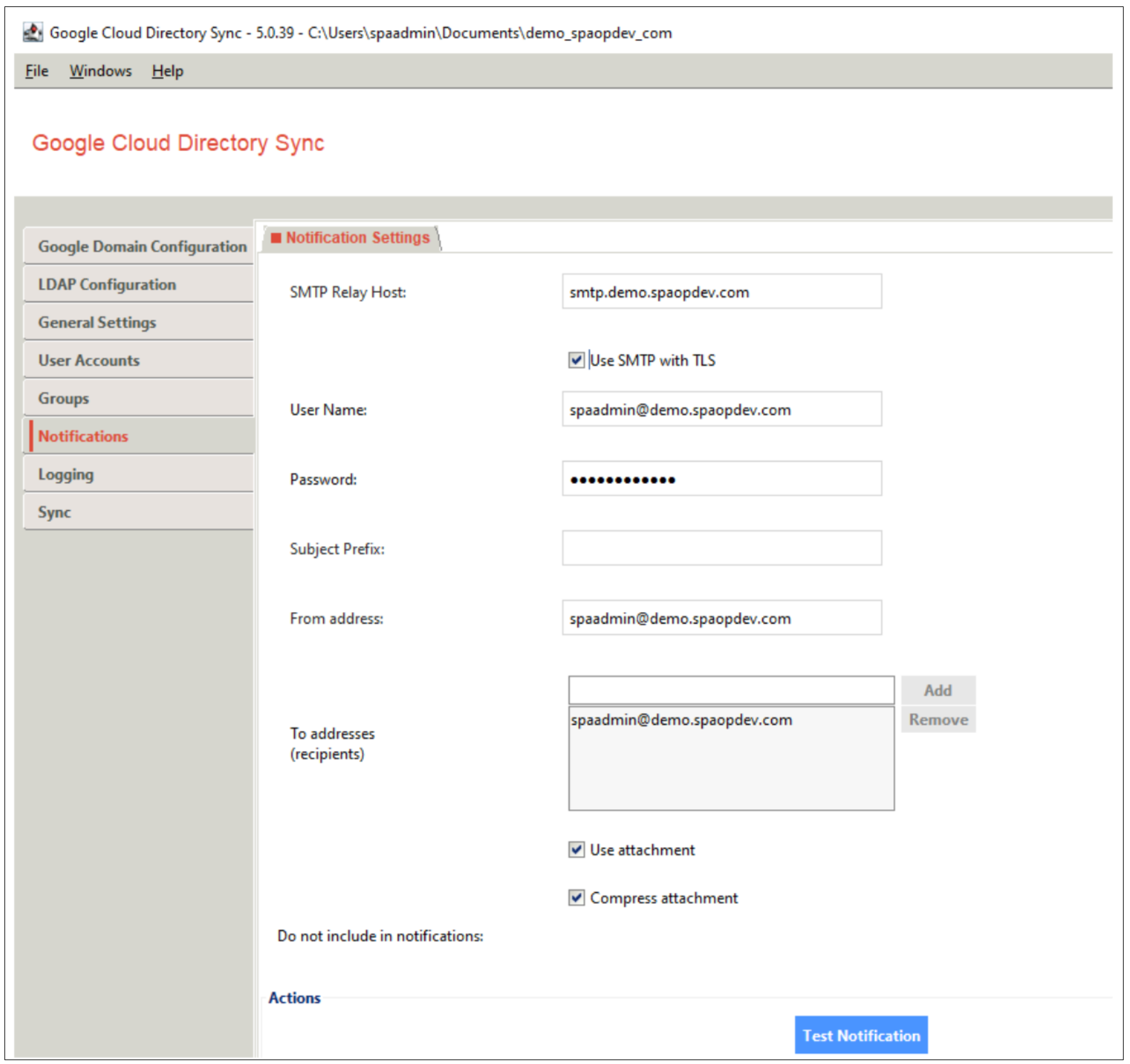Select the Notification Settings tab

(x=357, y=238)
